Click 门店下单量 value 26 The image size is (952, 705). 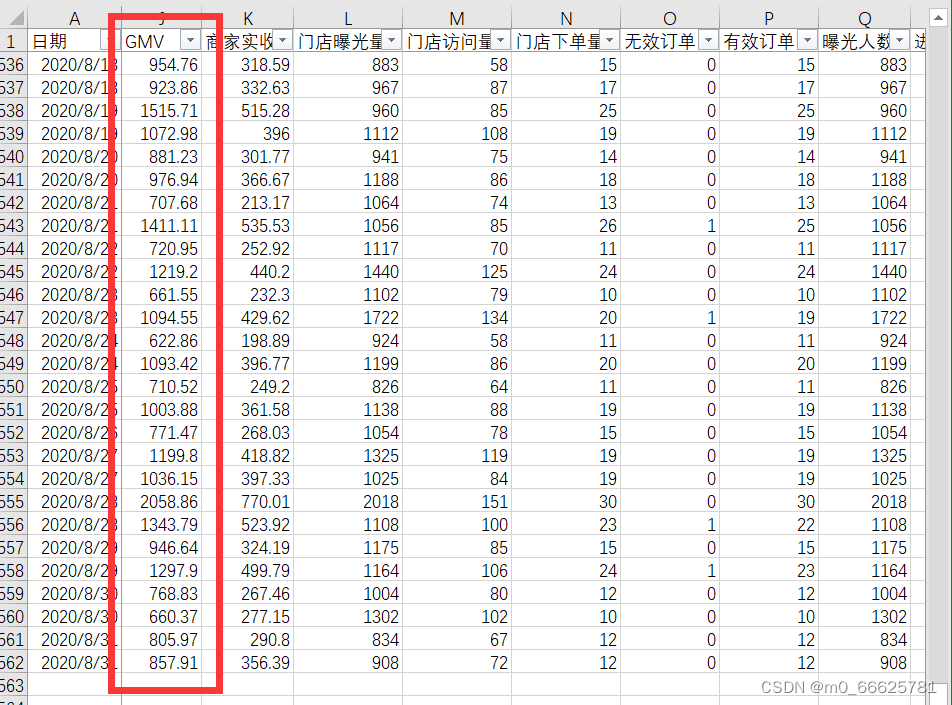click(608, 226)
